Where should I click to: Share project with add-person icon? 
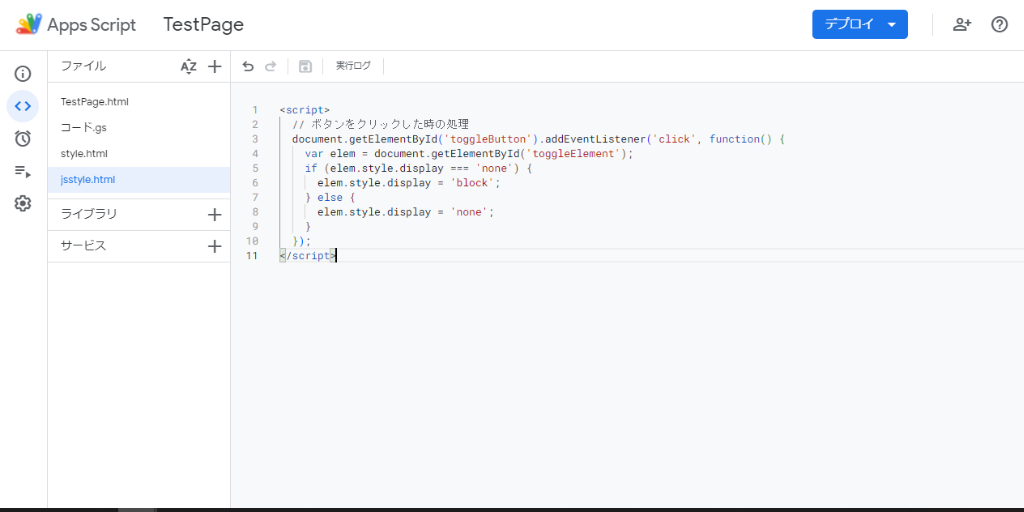[961, 25]
